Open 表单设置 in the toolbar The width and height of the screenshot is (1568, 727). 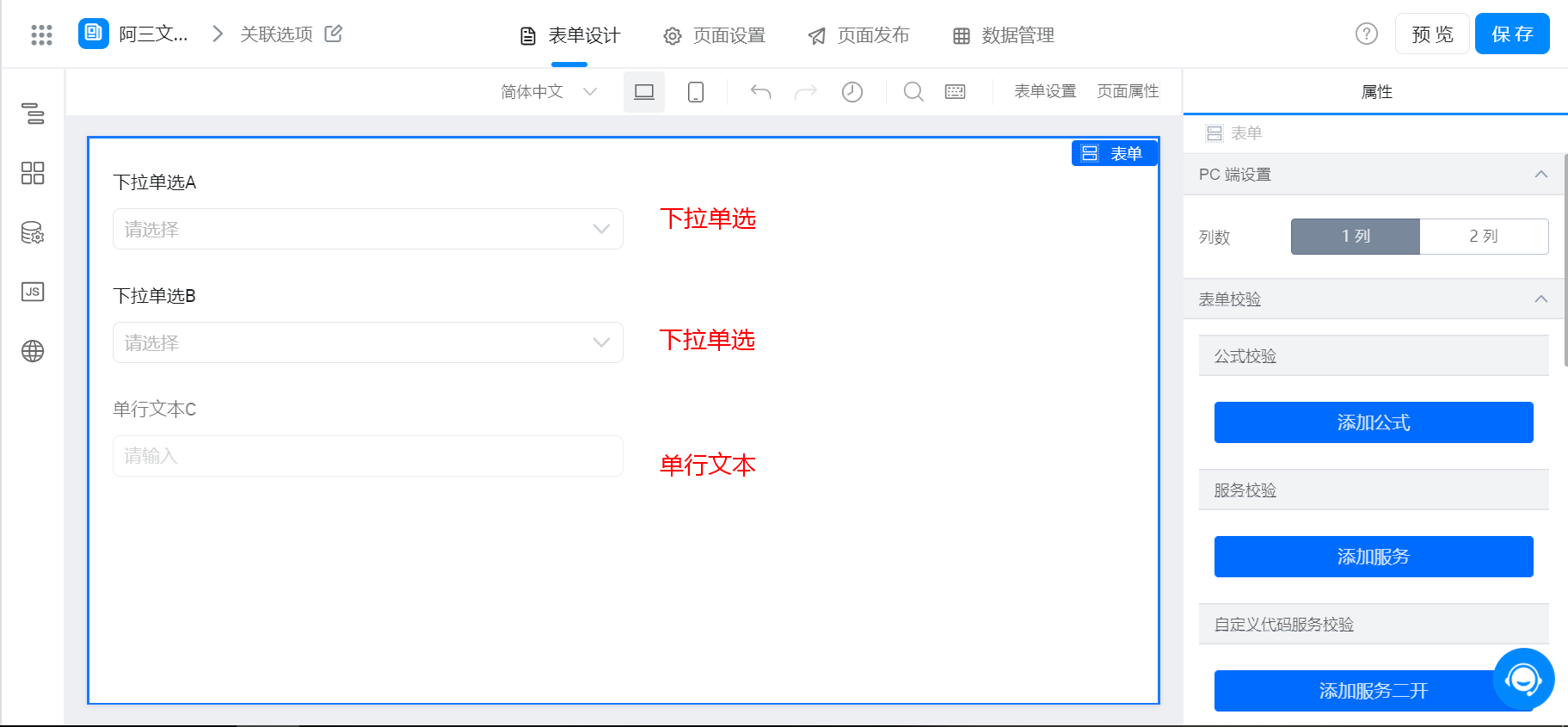coord(1045,91)
